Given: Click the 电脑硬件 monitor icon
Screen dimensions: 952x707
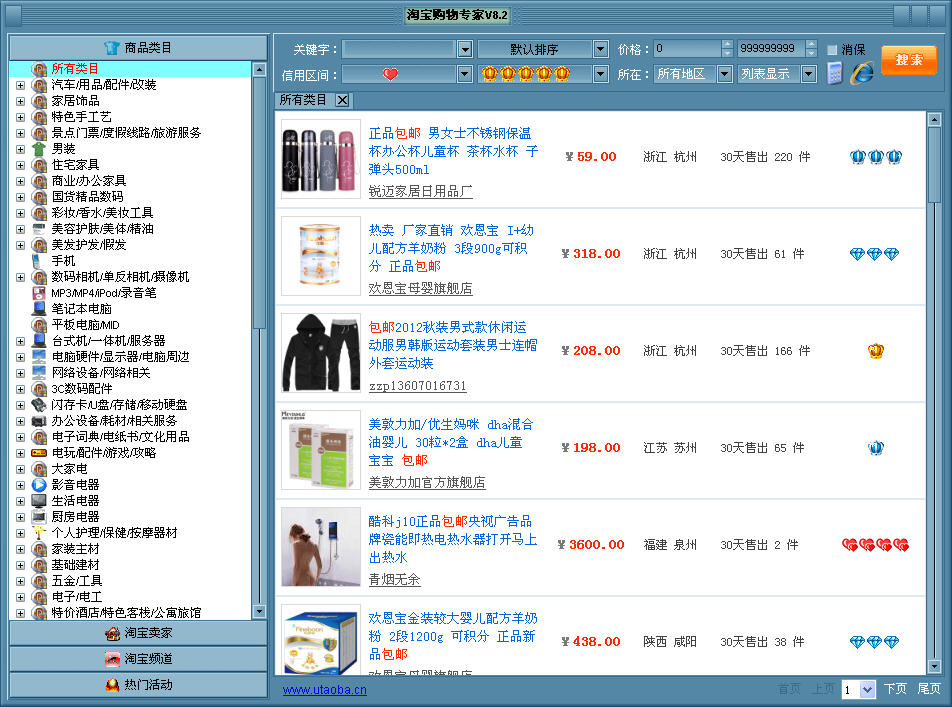Looking at the screenshot, I should (x=39, y=357).
